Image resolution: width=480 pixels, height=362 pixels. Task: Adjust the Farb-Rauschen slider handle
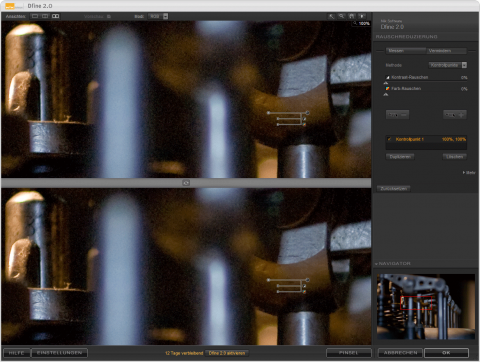(386, 95)
